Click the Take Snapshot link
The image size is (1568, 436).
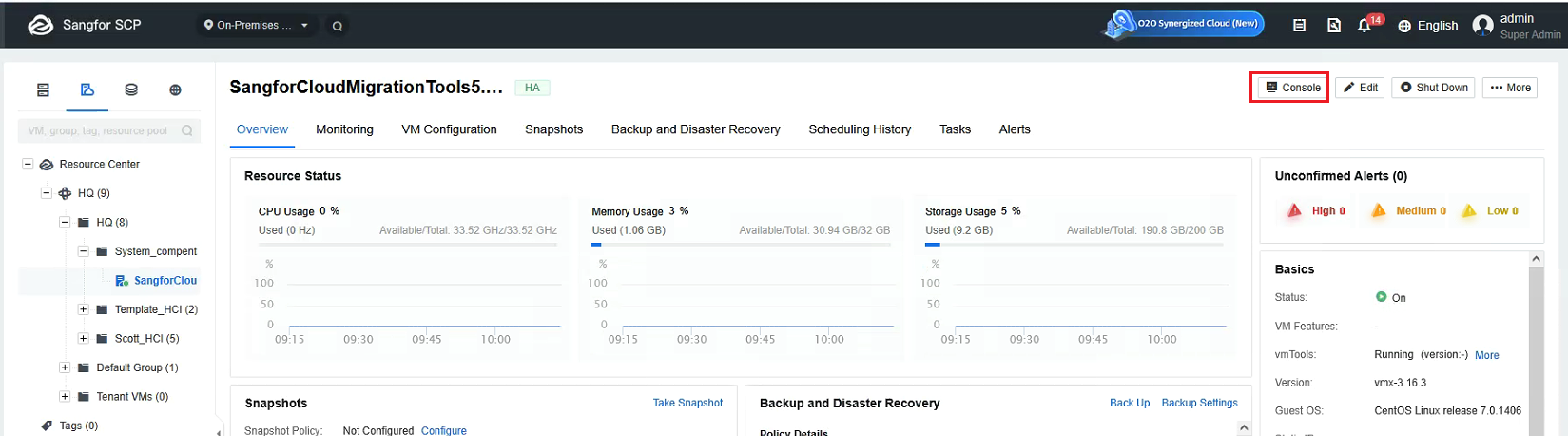tap(687, 403)
